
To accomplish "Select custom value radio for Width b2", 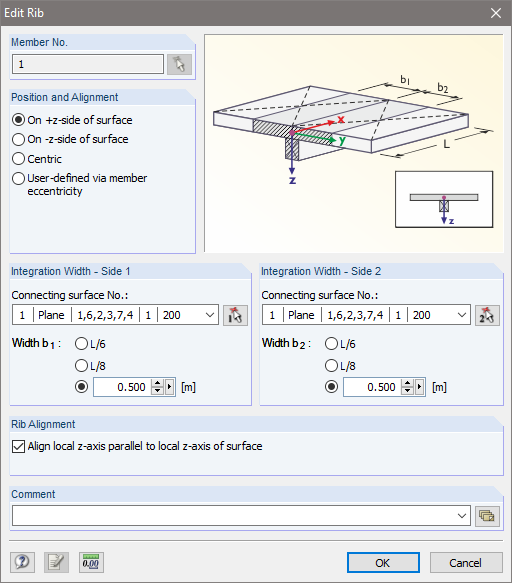I will (331, 387).
